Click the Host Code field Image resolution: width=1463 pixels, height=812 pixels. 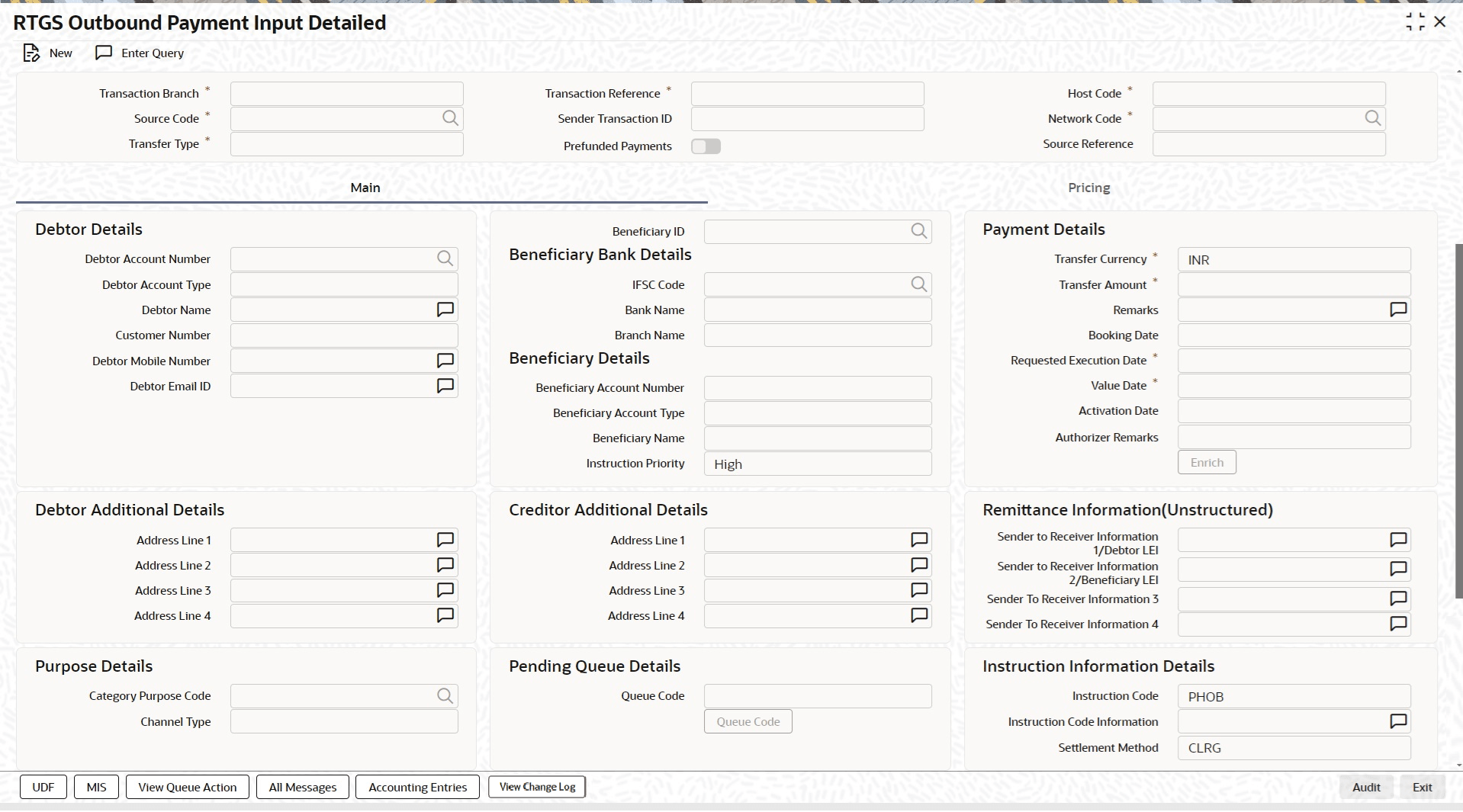1268,94
